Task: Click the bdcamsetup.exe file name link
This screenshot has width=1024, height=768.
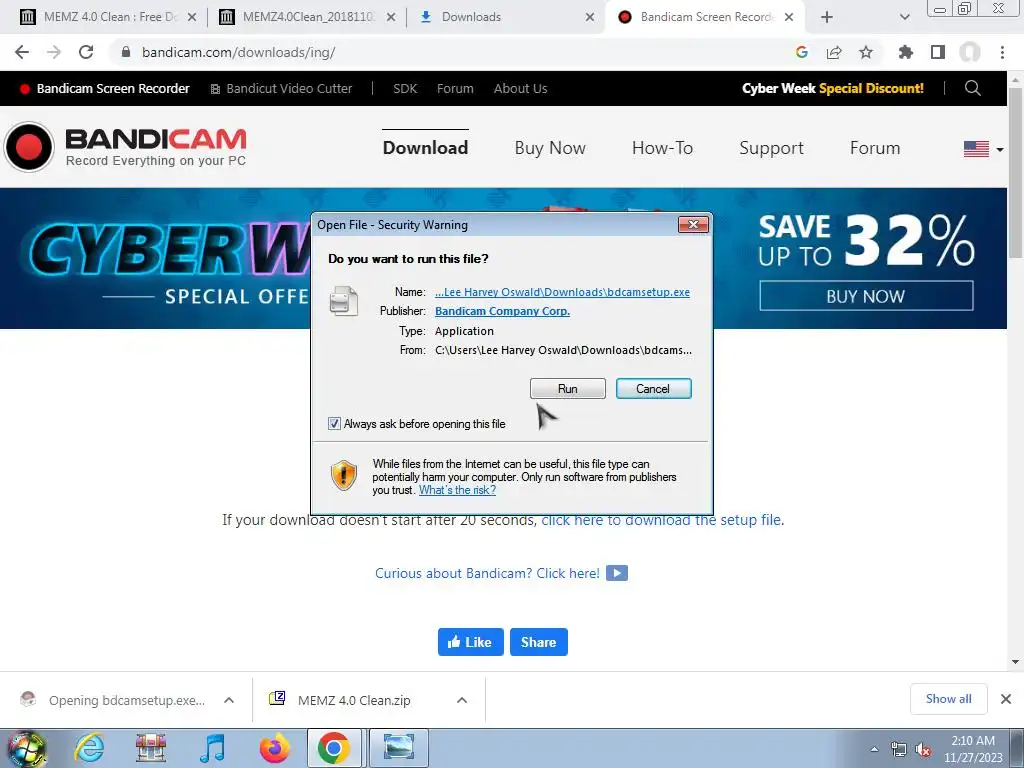Action: pyautogui.click(x=562, y=292)
